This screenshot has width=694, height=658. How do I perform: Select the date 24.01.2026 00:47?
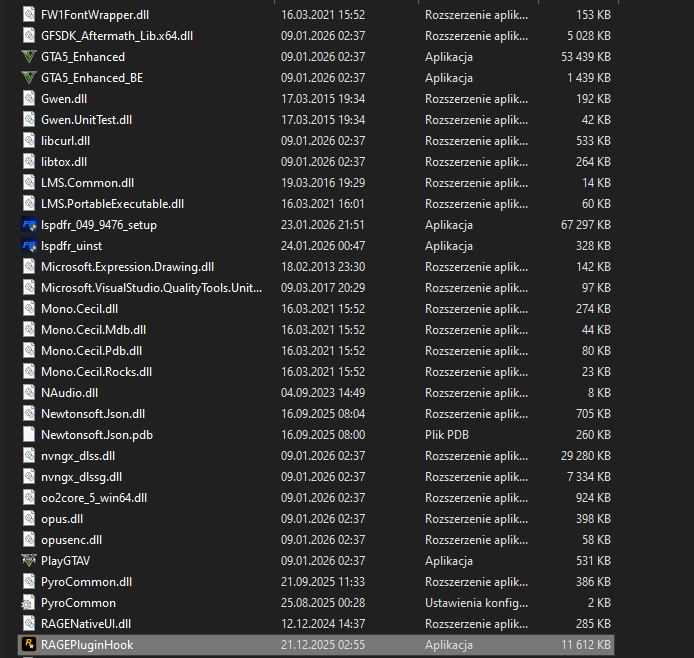click(323, 246)
